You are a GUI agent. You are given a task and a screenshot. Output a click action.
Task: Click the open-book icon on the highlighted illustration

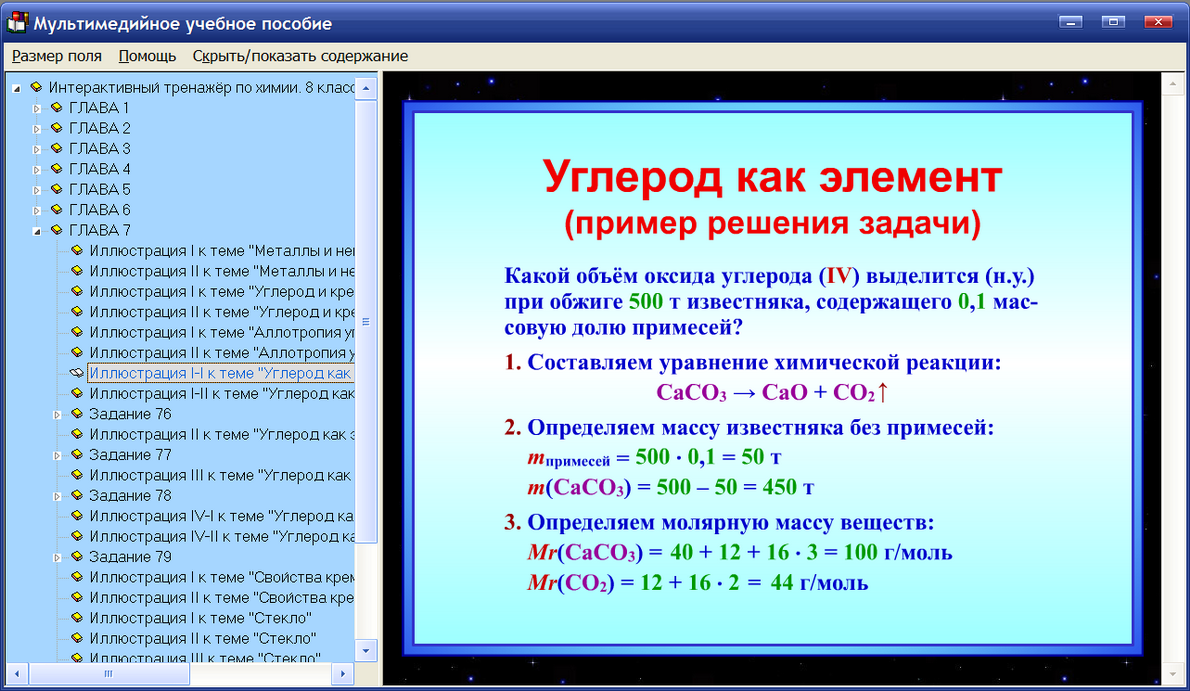(75, 372)
